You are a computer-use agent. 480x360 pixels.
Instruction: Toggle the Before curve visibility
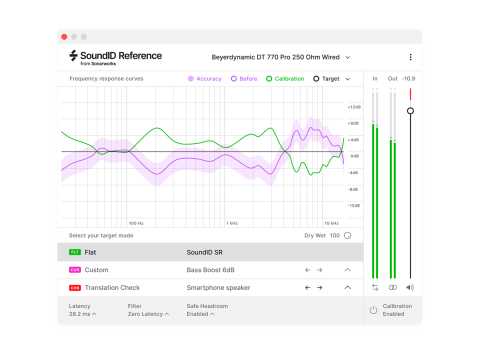click(244, 79)
